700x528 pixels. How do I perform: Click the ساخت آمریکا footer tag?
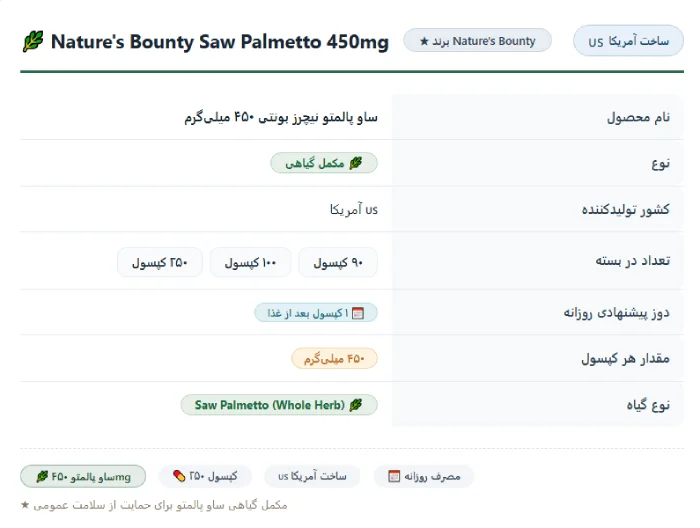click(312, 476)
